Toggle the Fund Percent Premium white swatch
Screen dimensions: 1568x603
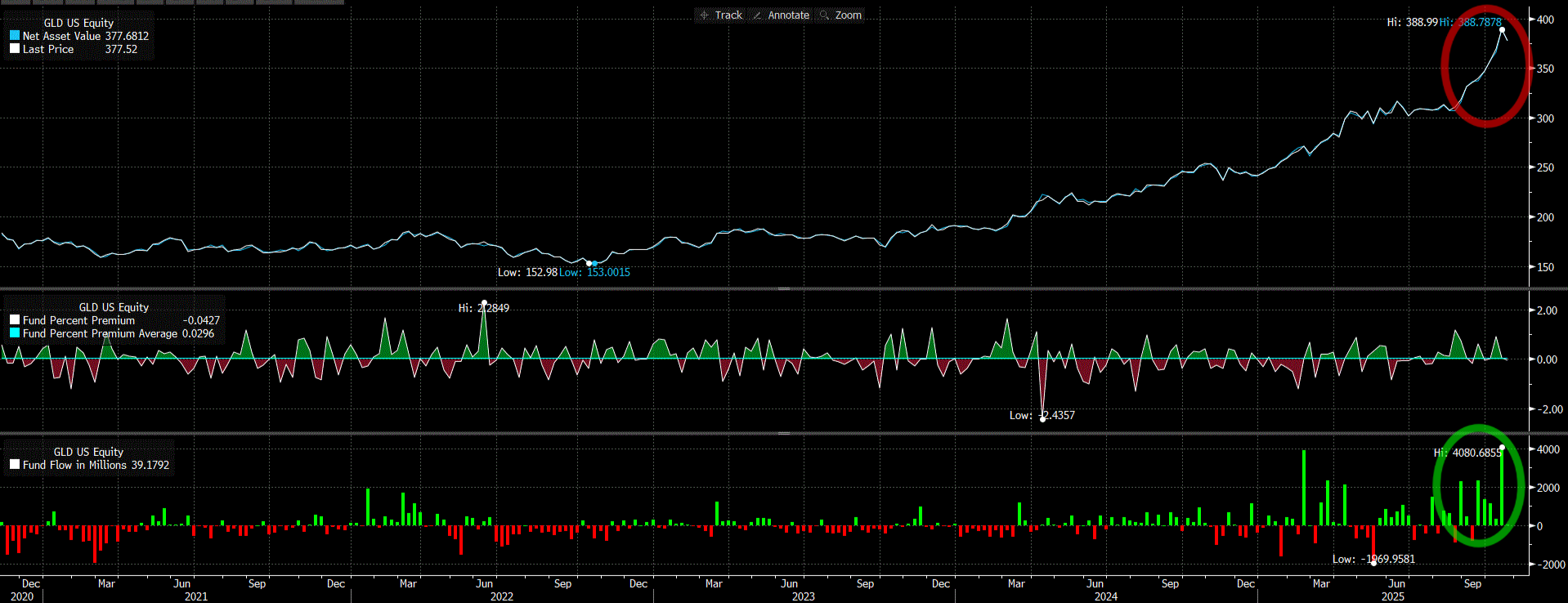[x=15, y=320]
